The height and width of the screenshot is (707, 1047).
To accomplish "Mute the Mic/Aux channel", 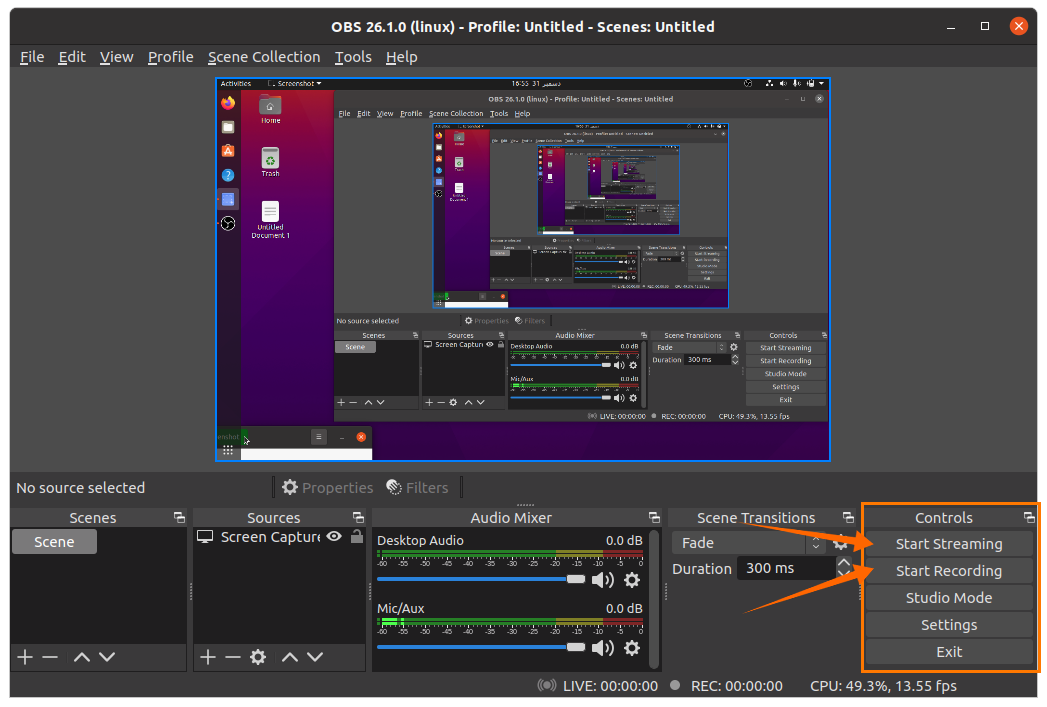I will (602, 648).
